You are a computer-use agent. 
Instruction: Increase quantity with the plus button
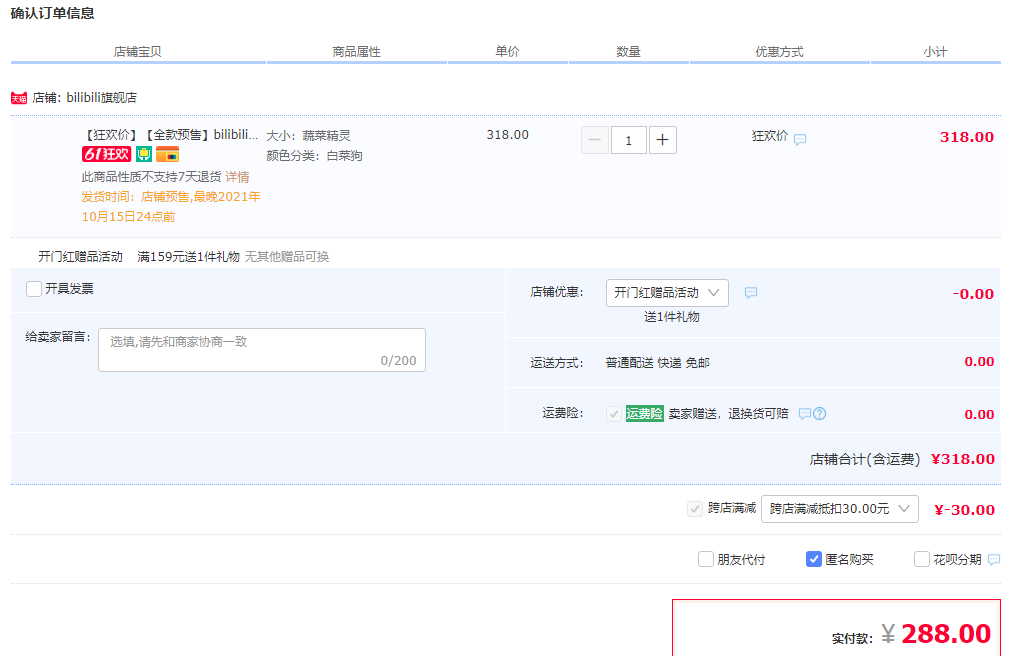pyautogui.click(x=662, y=140)
